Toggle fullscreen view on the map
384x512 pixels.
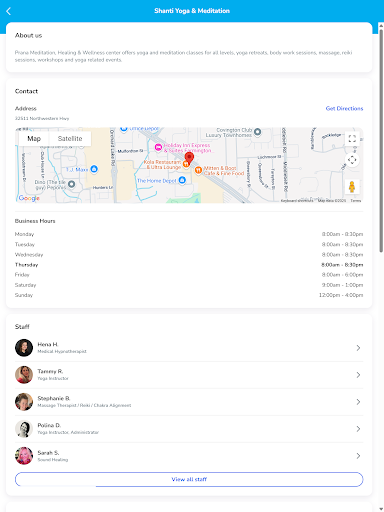[352, 138]
